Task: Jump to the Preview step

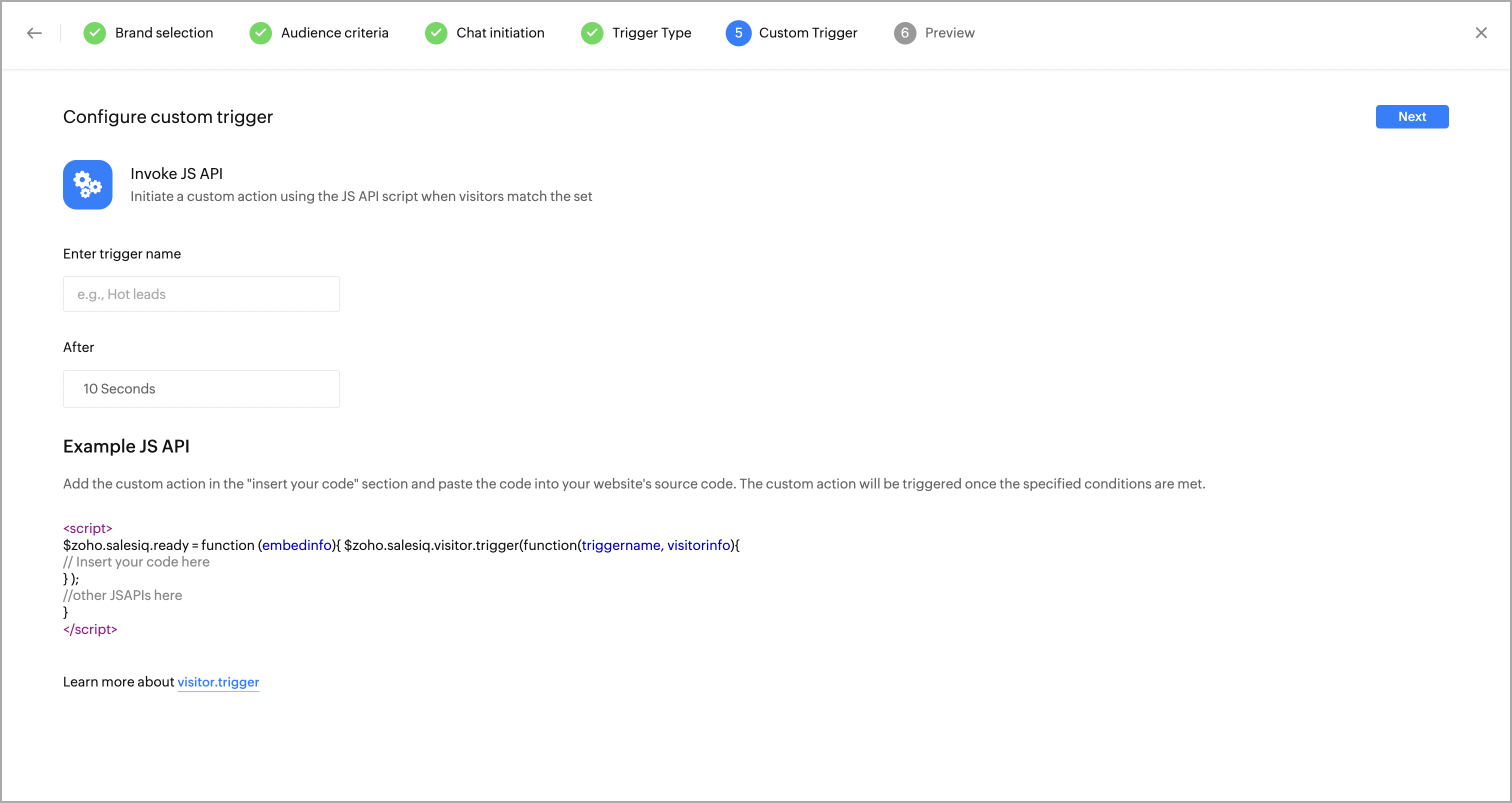Action: point(950,33)
